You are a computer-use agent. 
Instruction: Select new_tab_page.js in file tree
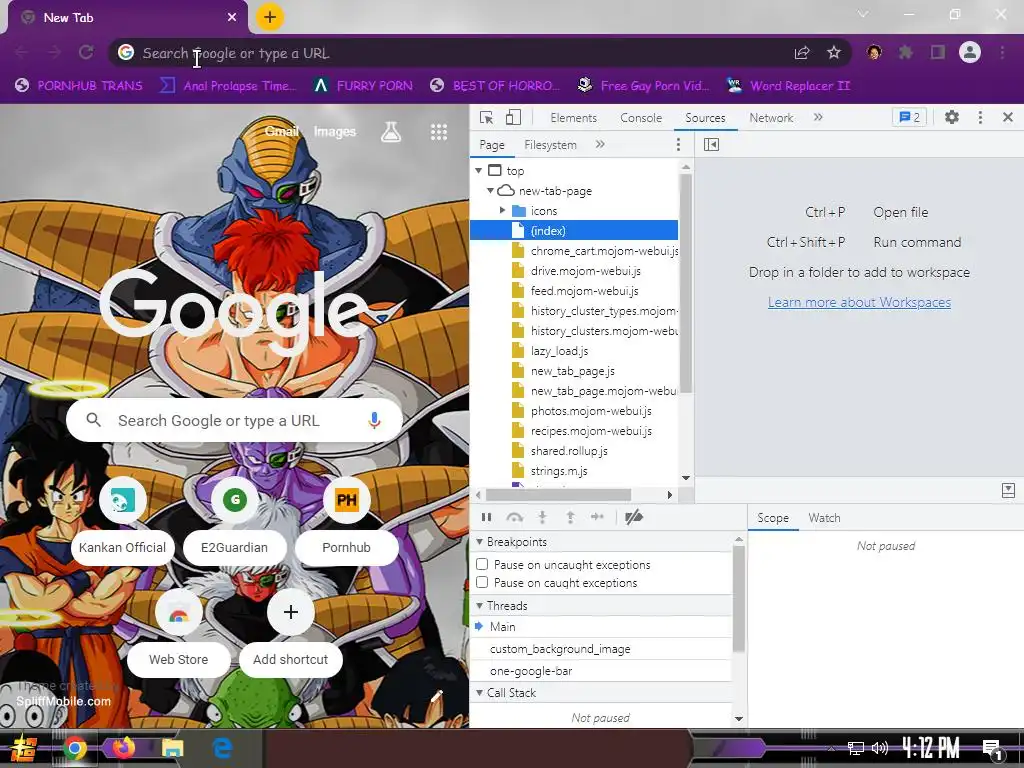pyautogui.click(x=573, y=371)
